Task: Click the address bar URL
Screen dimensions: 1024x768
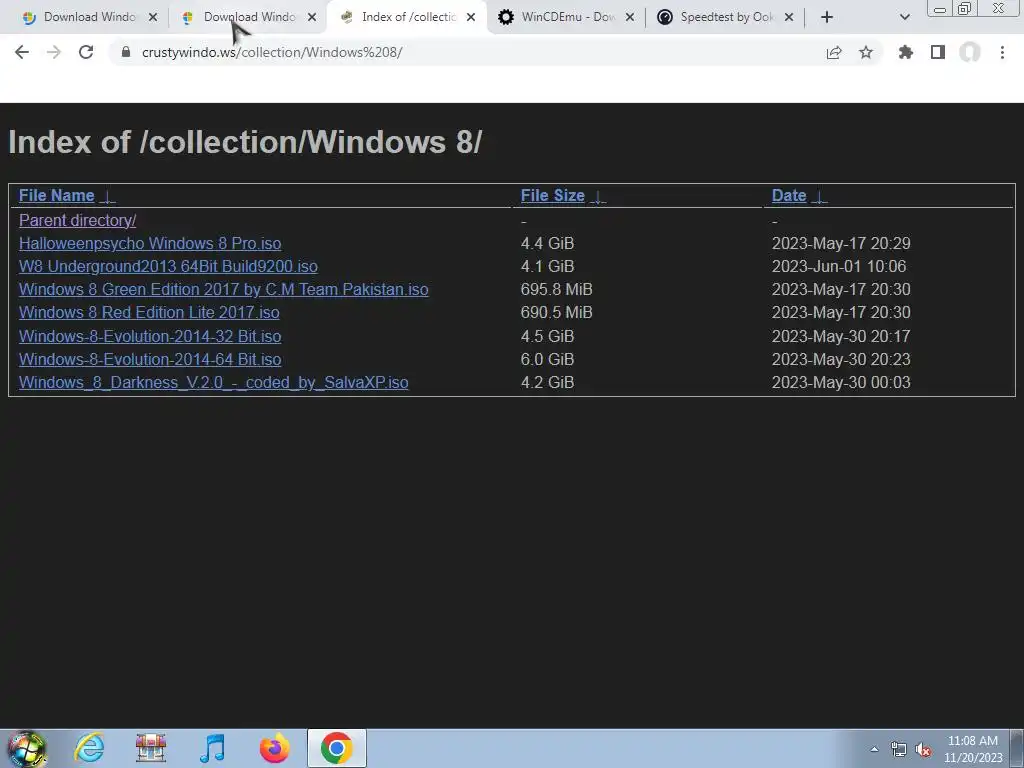Action: click(272, 52)
